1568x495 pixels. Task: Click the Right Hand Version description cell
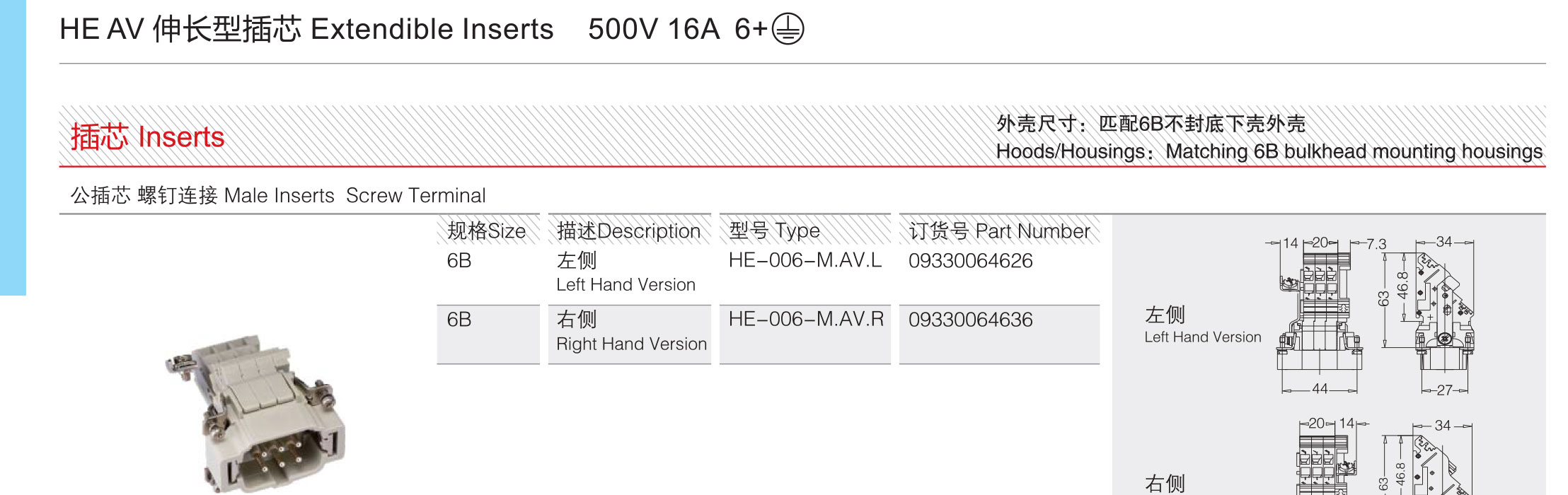[x=629, y=334]
